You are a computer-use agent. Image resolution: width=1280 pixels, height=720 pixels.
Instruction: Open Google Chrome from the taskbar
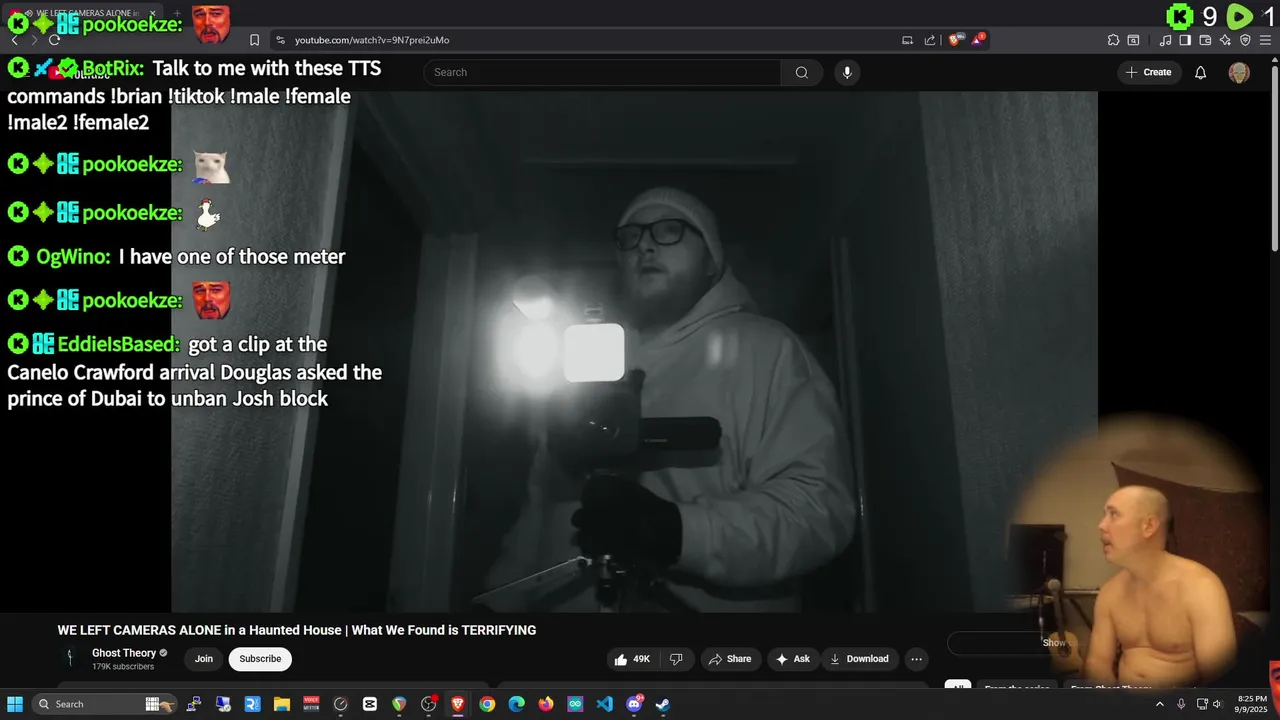(487, 704)
